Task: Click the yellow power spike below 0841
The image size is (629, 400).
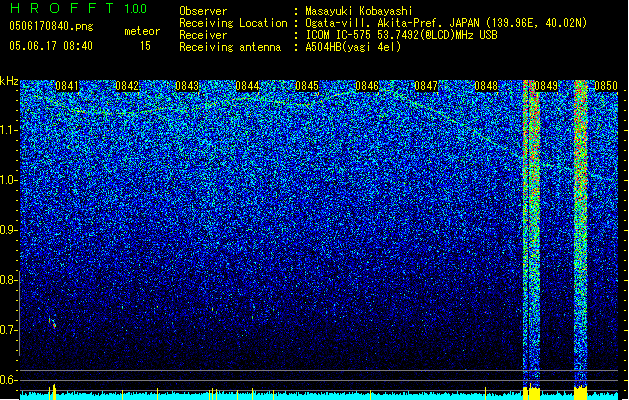Action: coord(54,392)
